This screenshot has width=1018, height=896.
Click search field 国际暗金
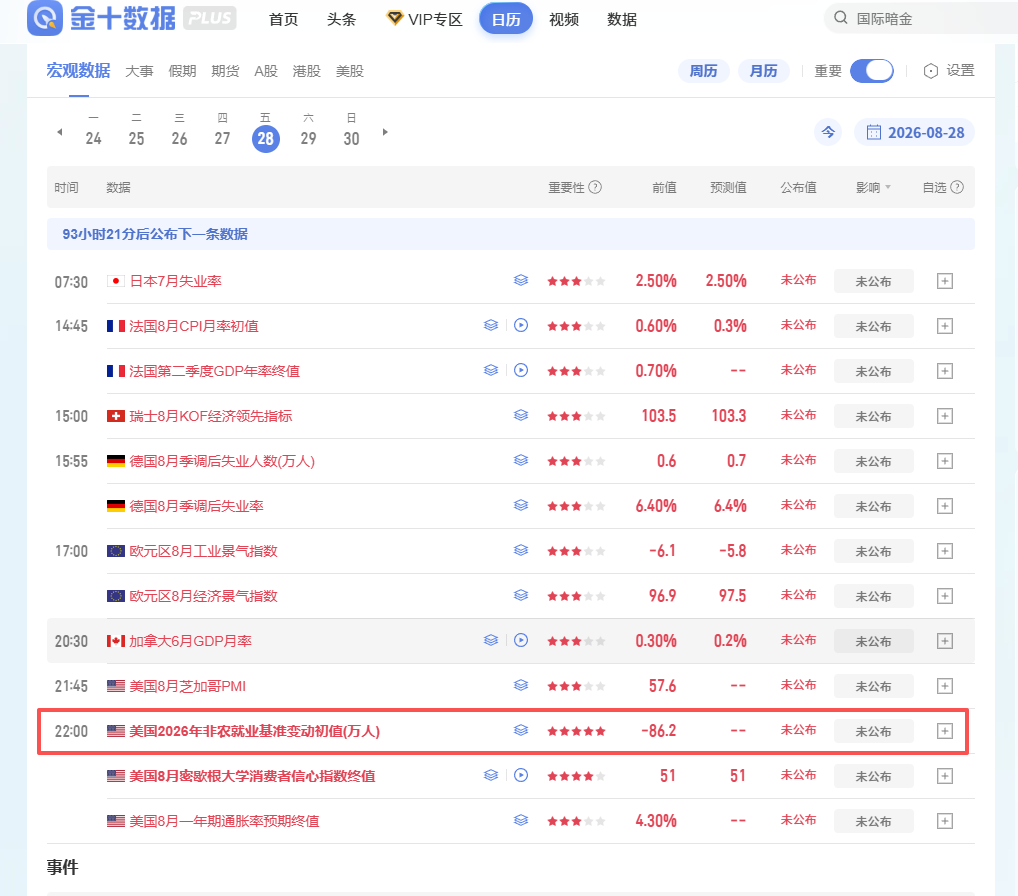point(922,18)
